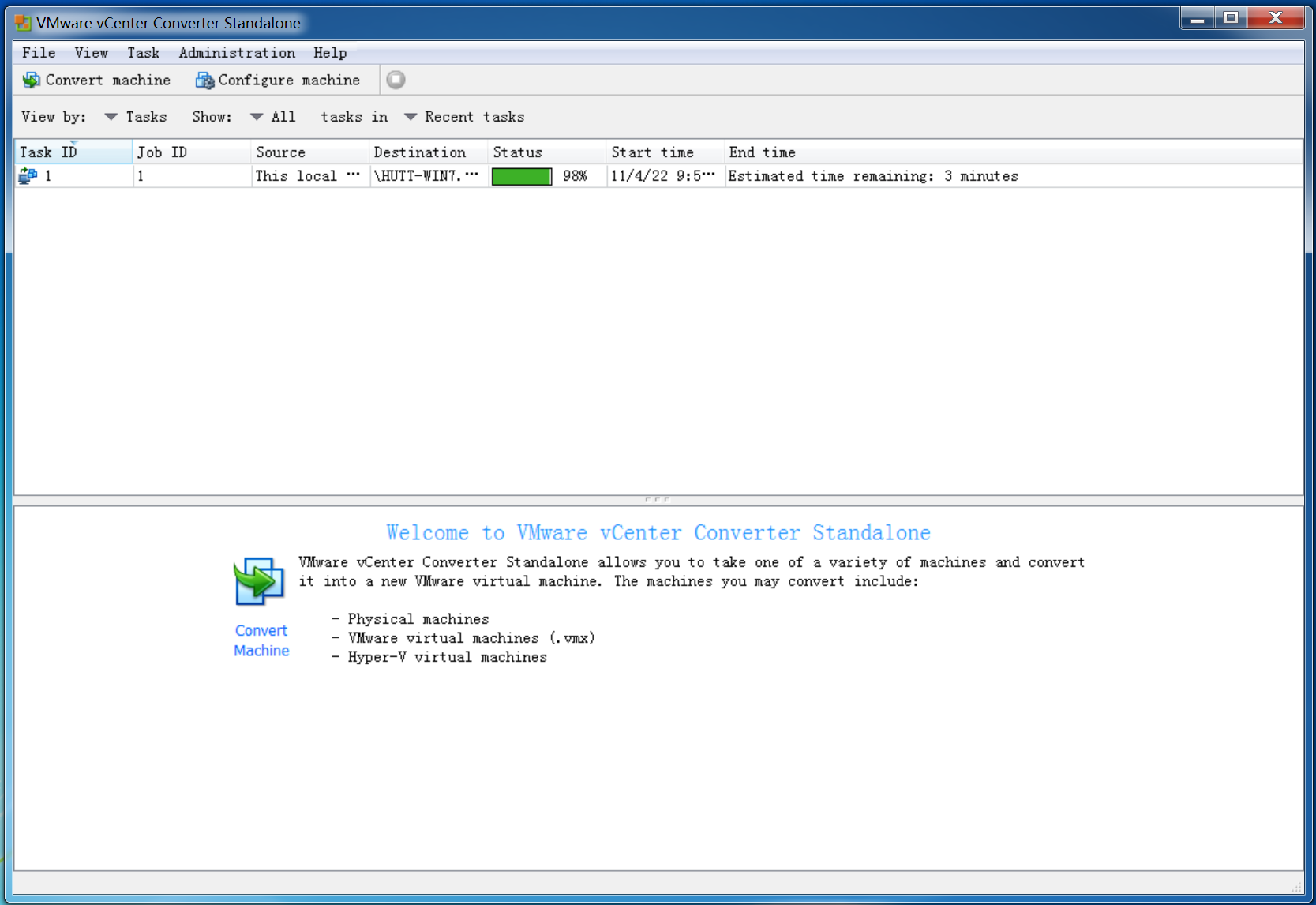The image size is (1316, 905).
Task: Click the VMware Converter title bar icon
Action: pyautogui.click(x=23, y=23)
